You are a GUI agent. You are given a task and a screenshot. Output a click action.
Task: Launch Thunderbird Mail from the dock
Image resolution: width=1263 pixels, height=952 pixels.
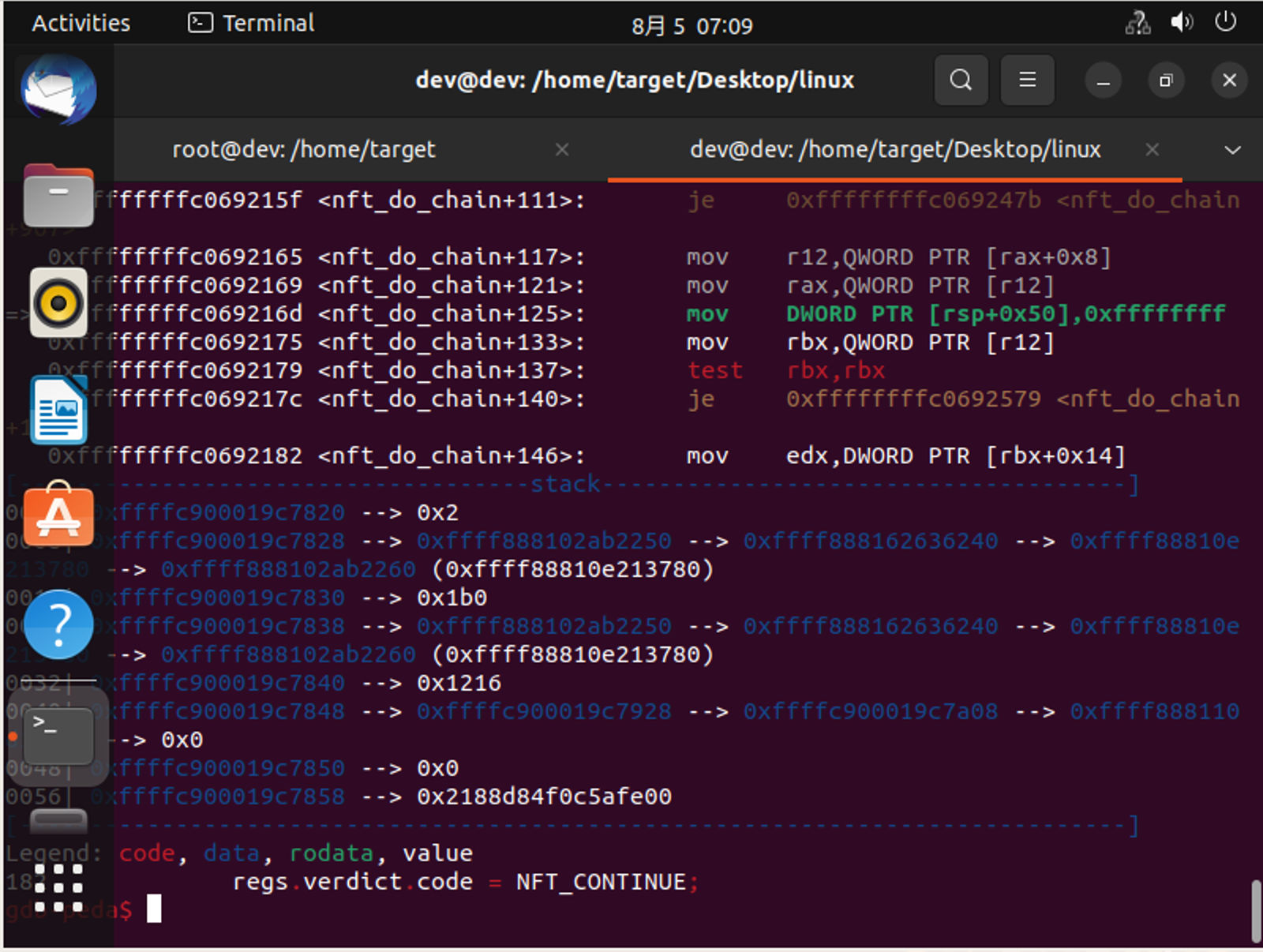coord(58,89)
